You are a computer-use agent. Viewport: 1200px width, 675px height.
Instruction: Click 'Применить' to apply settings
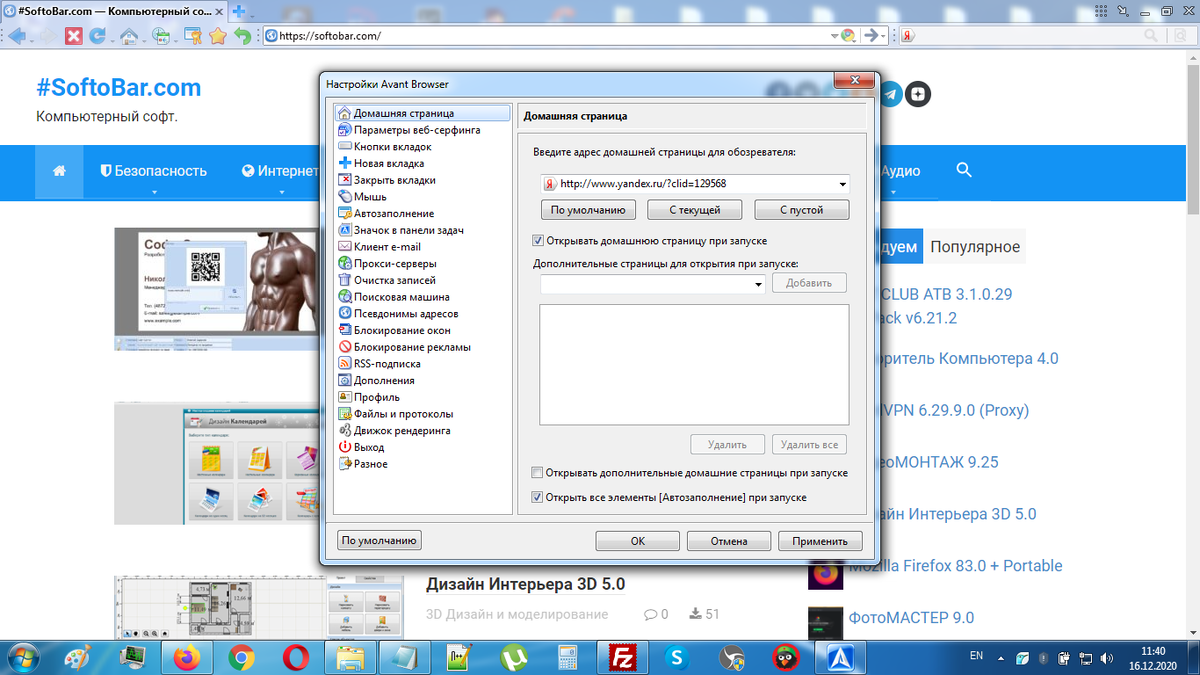tap(820, 541)
